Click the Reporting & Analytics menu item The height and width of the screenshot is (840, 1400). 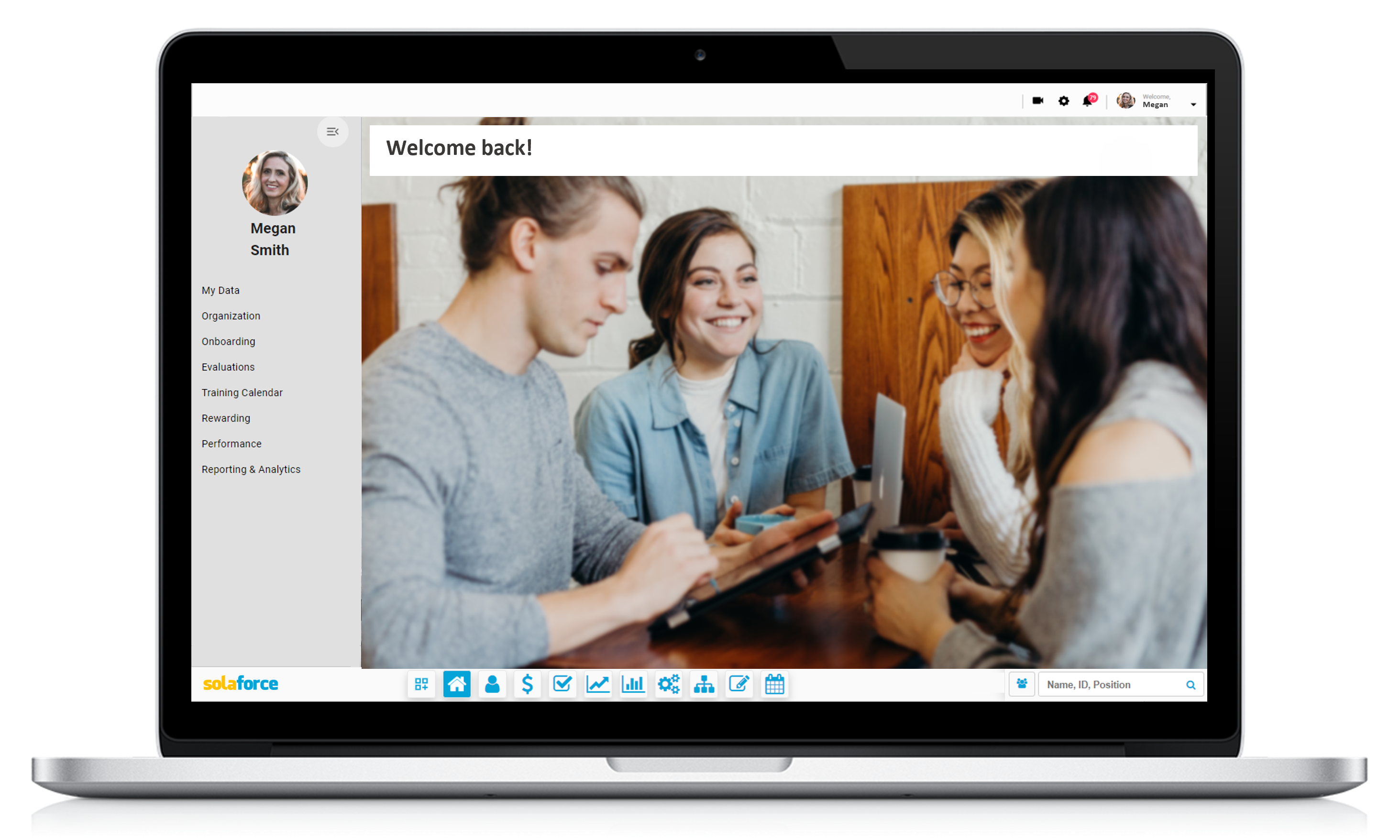pyautogui.click(x=251, y=469)
